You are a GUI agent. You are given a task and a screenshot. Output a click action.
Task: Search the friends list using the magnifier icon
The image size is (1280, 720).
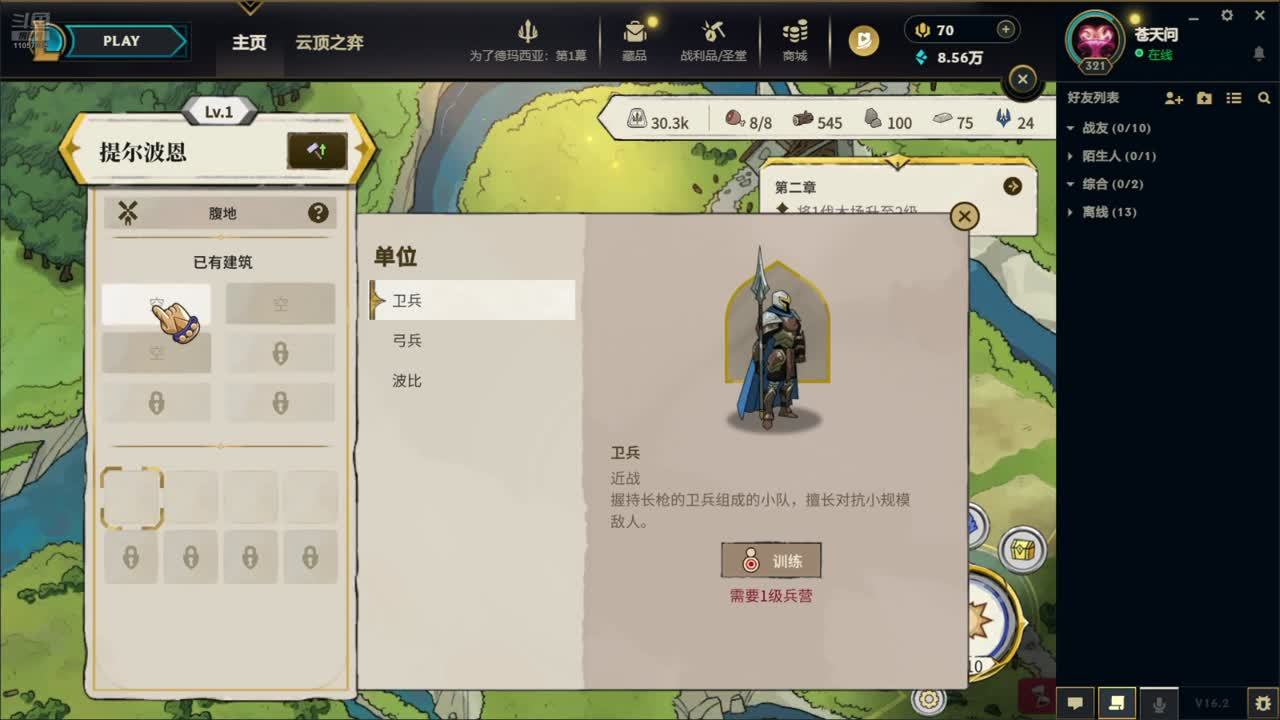coord(1264,98)
